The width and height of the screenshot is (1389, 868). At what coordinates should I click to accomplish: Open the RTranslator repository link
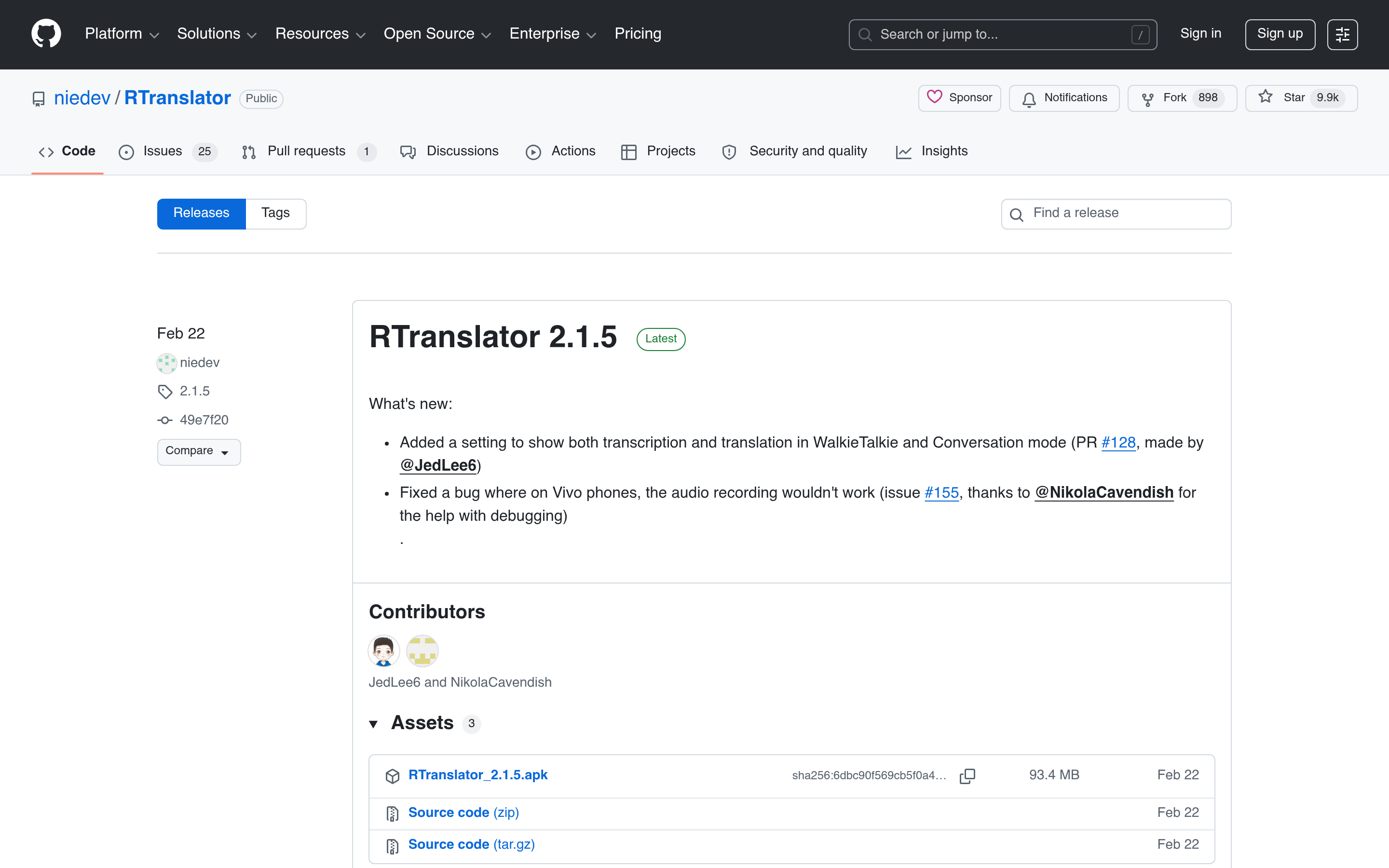tap(177, 98)
